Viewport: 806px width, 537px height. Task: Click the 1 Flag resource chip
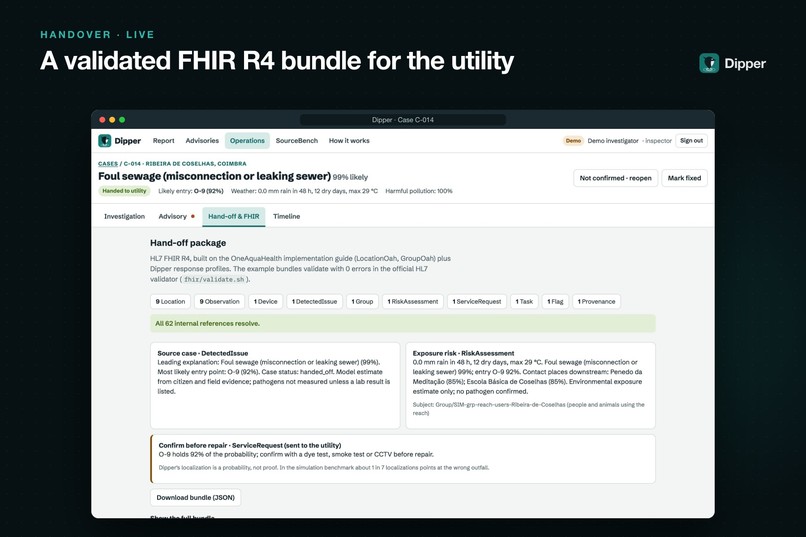pos(555,302)
